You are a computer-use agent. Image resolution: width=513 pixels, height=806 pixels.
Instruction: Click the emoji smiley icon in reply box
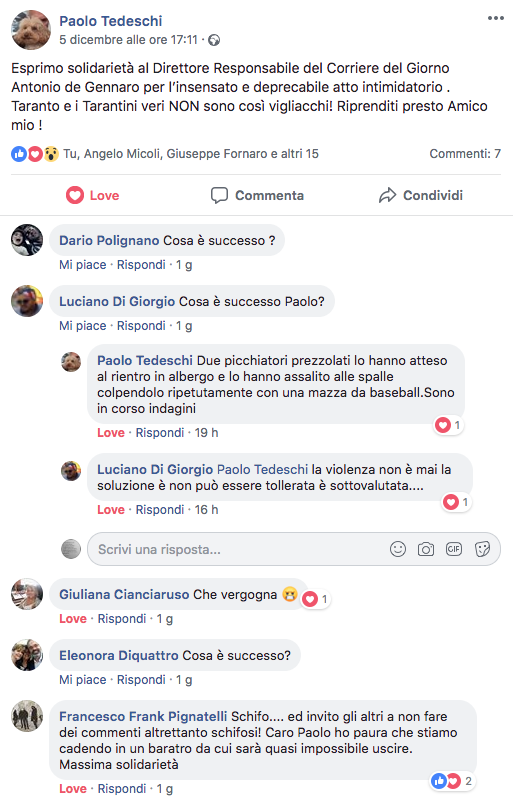pyautogui.click(x=398, y=549)
